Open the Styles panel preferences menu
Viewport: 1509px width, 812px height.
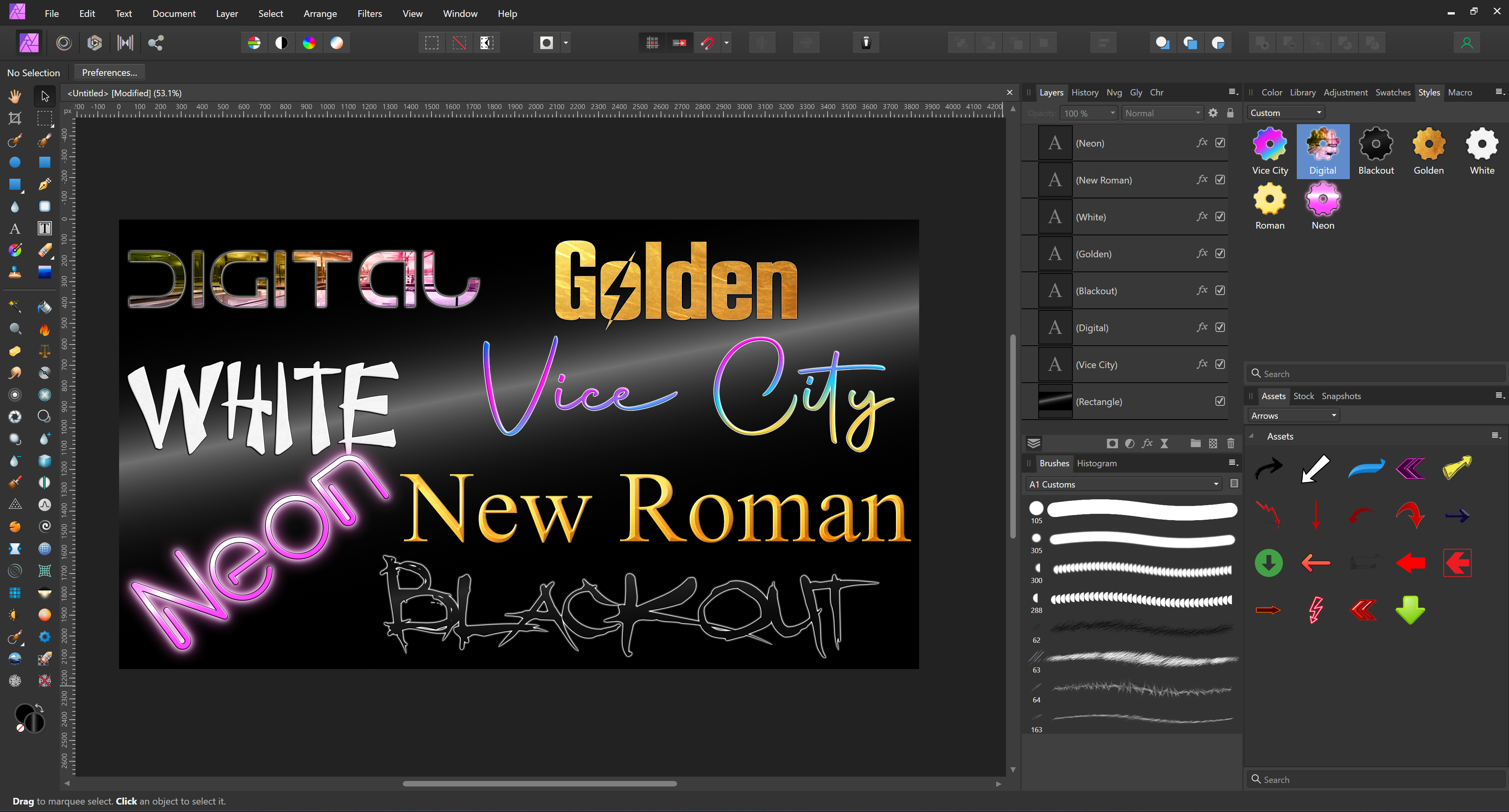pyautogui.click(x=1499, y=92)
